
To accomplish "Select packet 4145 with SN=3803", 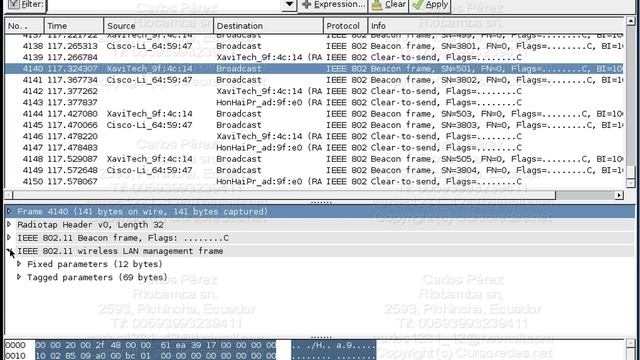I will click(x=314, y=125).
